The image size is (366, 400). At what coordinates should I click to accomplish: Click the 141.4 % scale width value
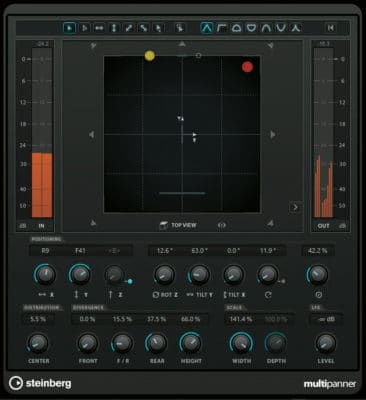click(x=241, y=319)
